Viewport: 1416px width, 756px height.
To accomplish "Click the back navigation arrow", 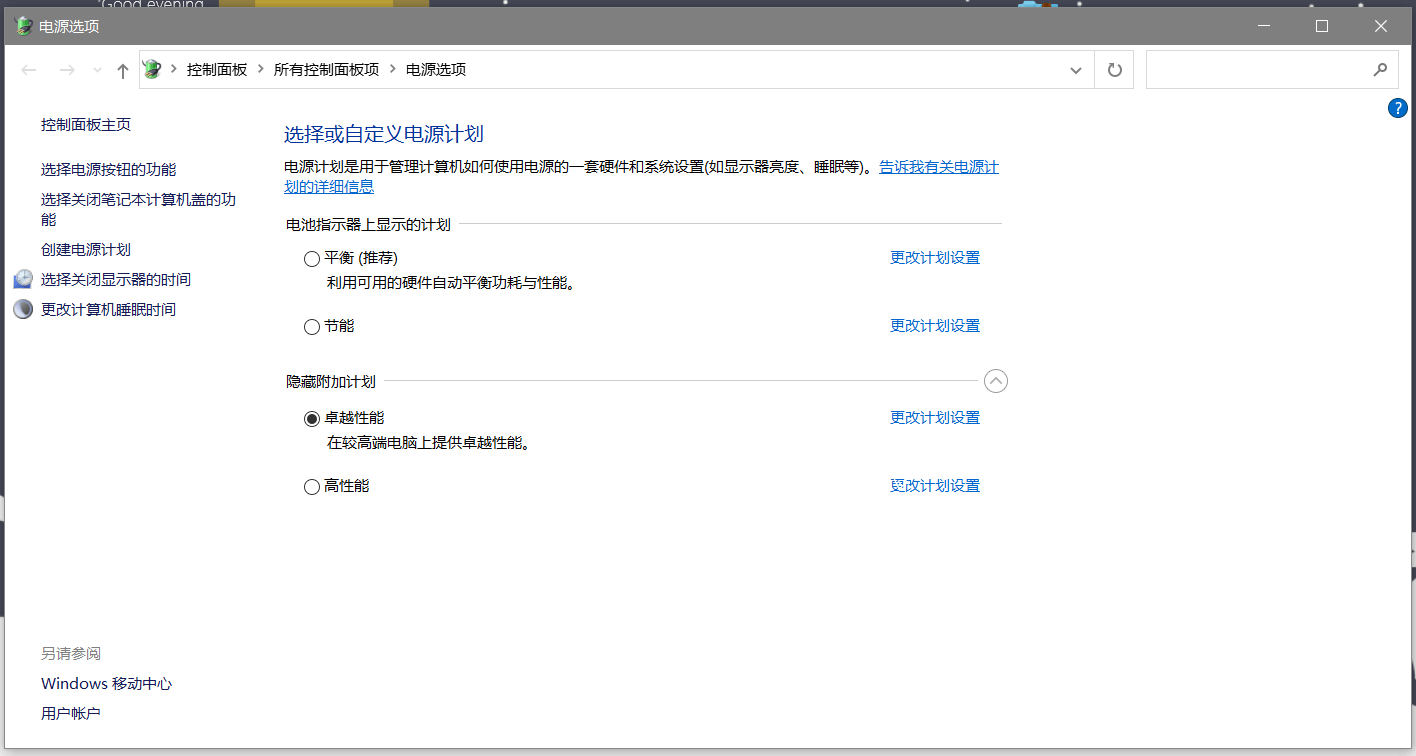I will (x=29, y=70).
